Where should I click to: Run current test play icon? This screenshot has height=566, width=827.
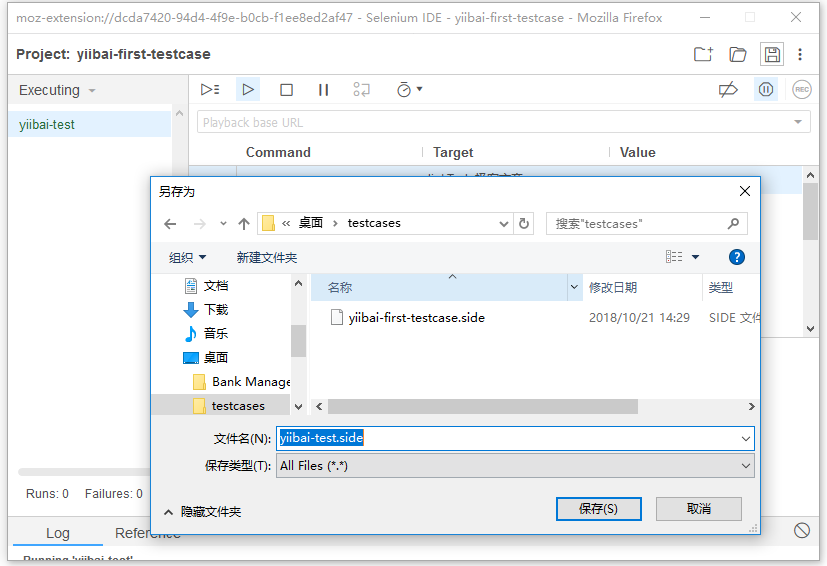point(248,90)
